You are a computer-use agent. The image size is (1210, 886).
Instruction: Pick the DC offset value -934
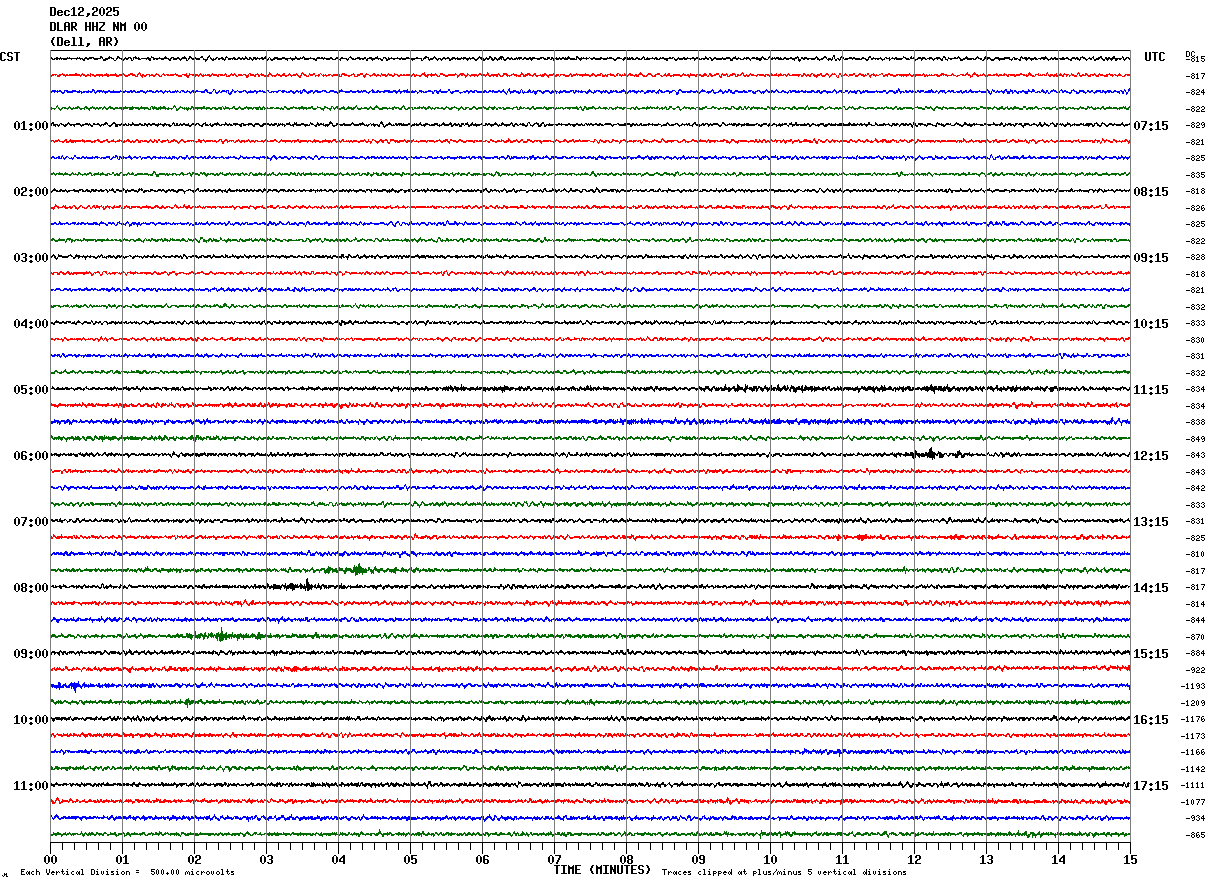1195,818
